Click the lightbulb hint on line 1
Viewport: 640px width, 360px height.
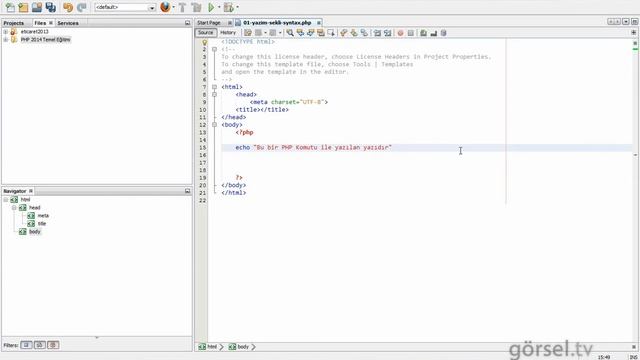[205, 42]
